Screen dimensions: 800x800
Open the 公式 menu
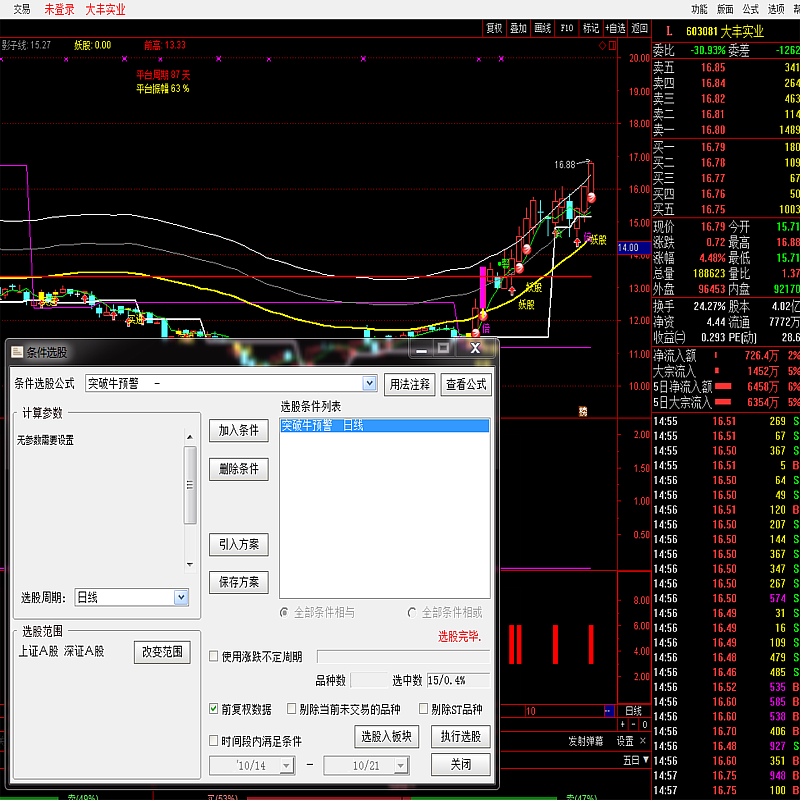pos(751,8)
